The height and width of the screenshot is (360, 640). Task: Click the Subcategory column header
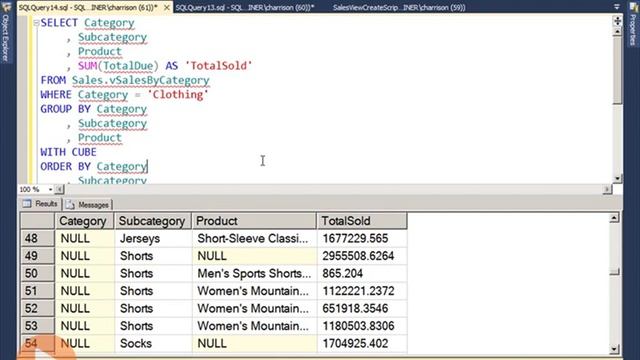point(153,221)
